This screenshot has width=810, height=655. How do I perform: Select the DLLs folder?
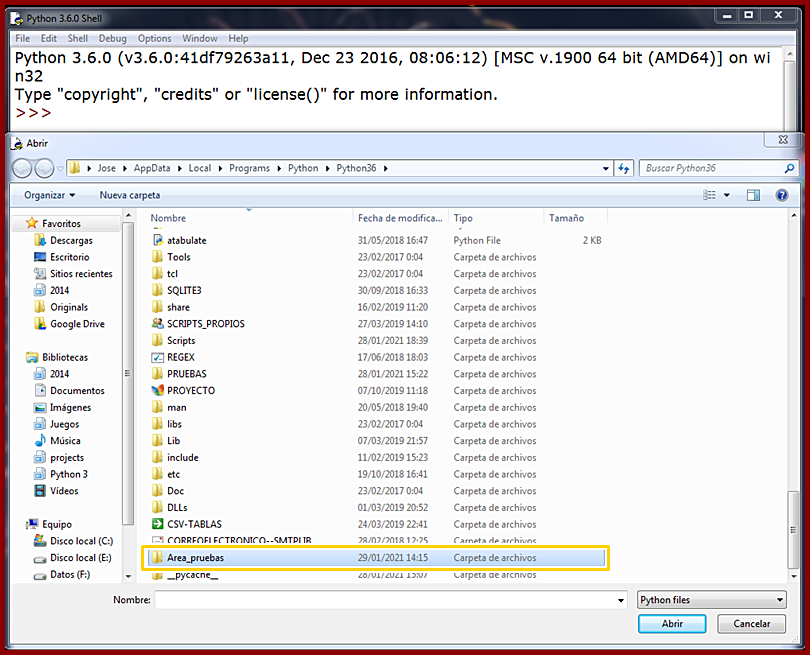177,508
